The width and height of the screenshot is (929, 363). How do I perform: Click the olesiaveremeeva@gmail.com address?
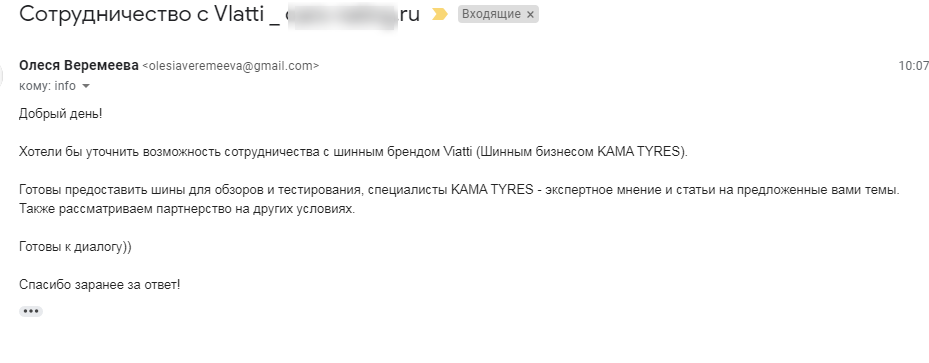tap(231, 66)
